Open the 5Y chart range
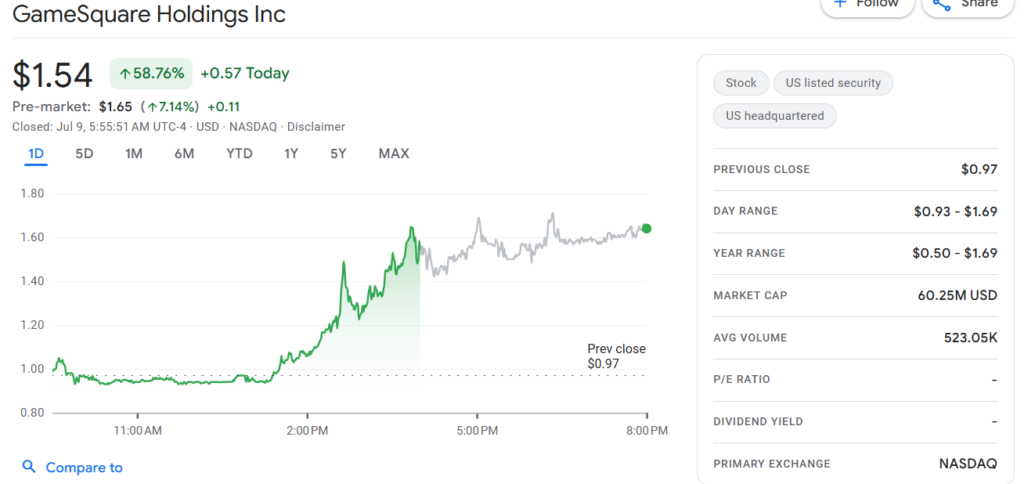Image resolution: width=1024 pixels, height=484 pixels. pos(338,154)
